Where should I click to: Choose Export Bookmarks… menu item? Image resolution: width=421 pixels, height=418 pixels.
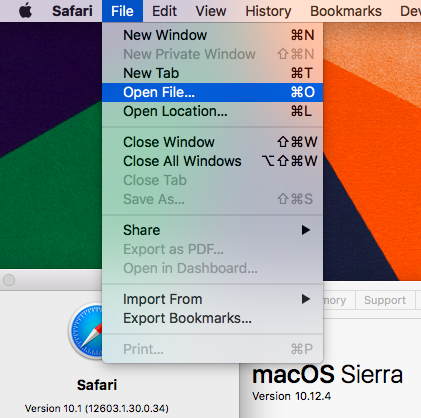212,318
